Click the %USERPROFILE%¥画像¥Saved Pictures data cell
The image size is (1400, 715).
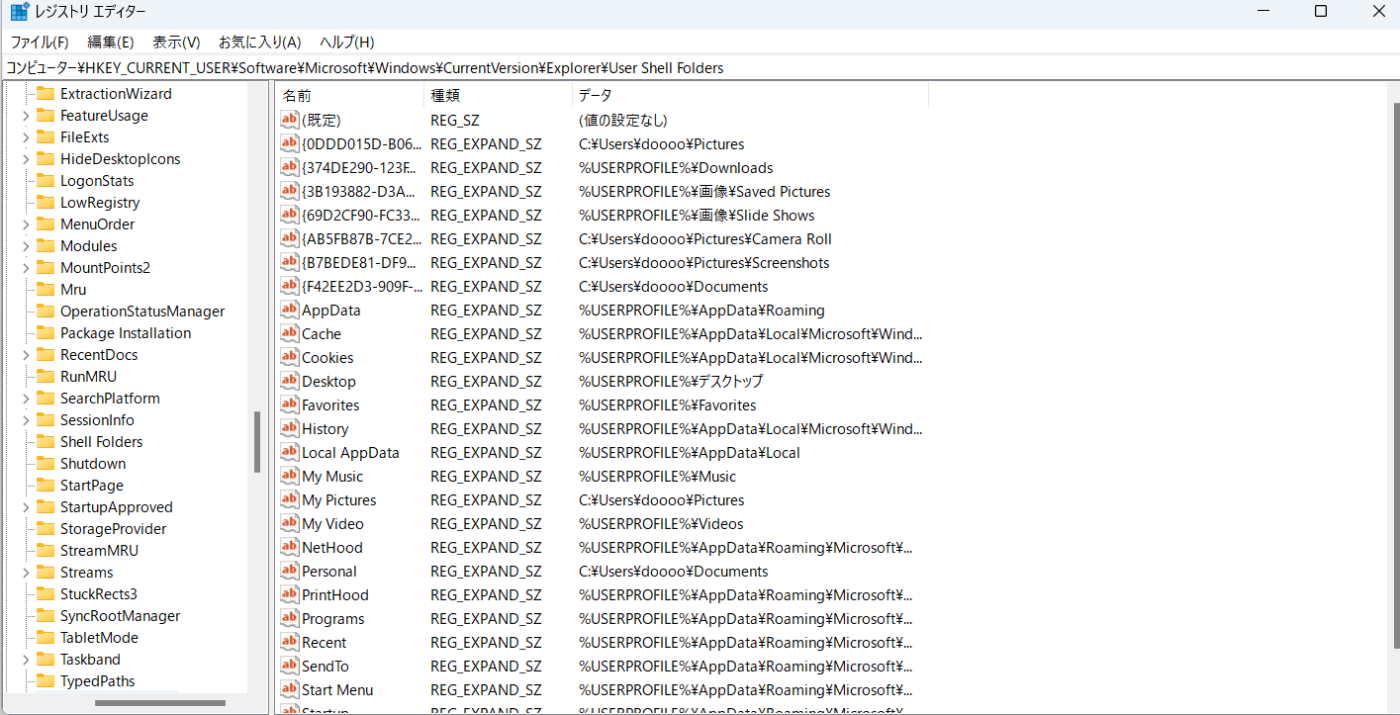click(704, 191)
